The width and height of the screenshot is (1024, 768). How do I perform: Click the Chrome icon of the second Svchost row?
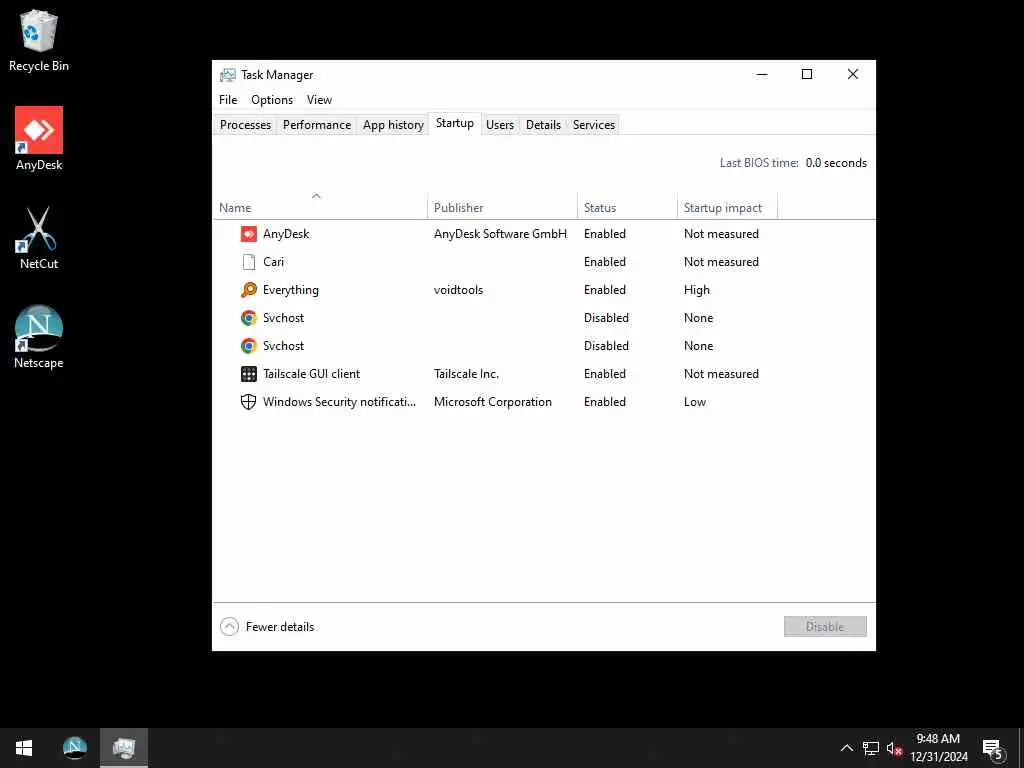pyautogui.click(x=248, y=346)
